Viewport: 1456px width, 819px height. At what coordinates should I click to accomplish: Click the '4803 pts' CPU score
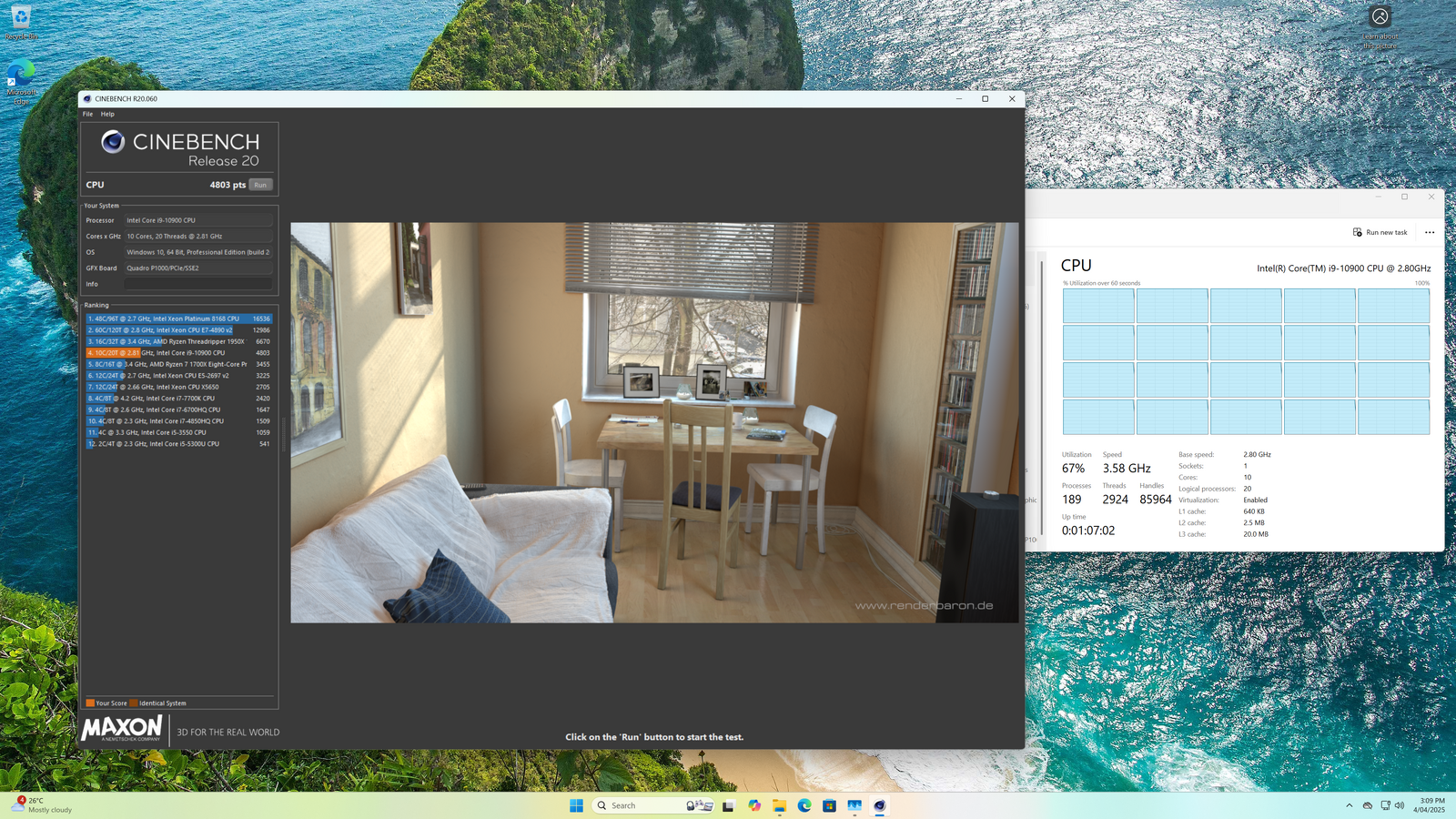click(227, 185)
